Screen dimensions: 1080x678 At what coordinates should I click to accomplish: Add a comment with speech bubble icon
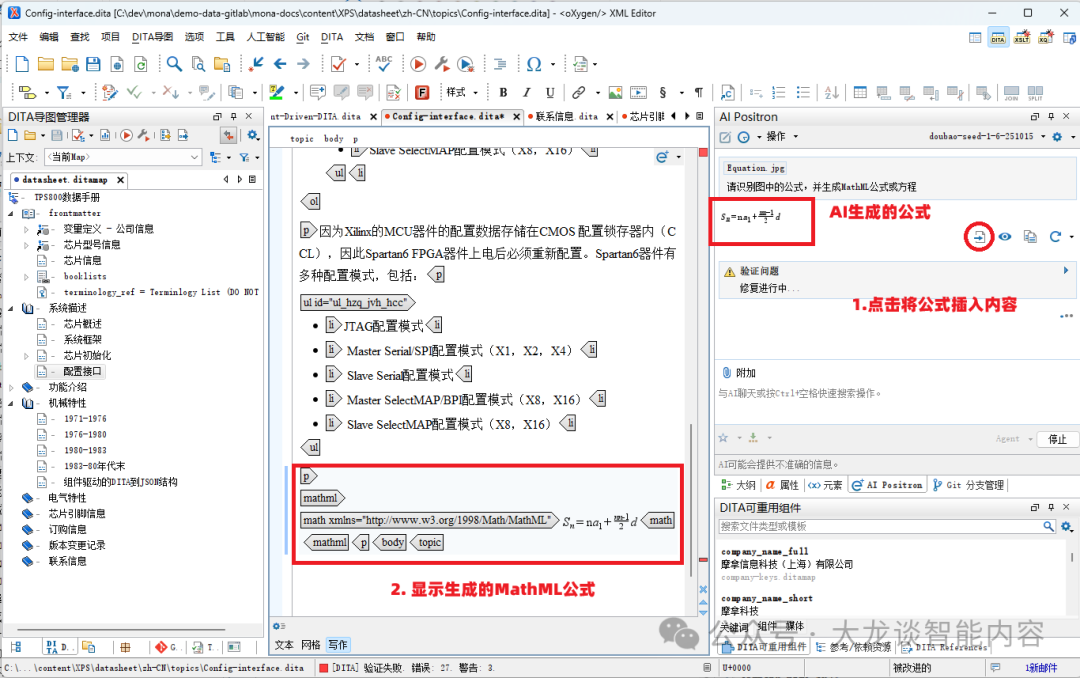(318, 92)
